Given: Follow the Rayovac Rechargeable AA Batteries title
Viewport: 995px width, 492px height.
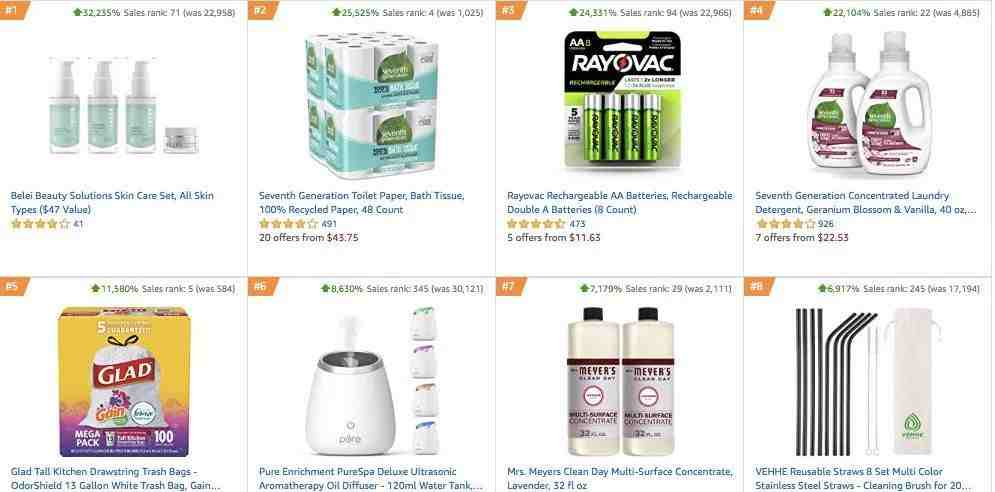Looking at the screenshot, I should coord(620,203).
